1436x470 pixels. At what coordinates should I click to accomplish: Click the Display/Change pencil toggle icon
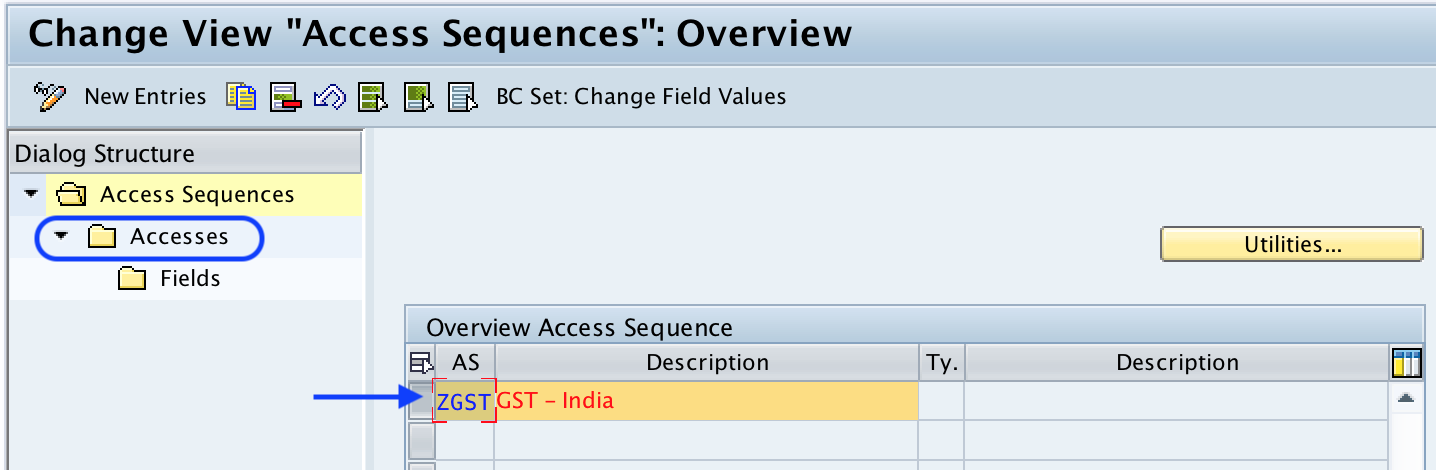(49, 97)
